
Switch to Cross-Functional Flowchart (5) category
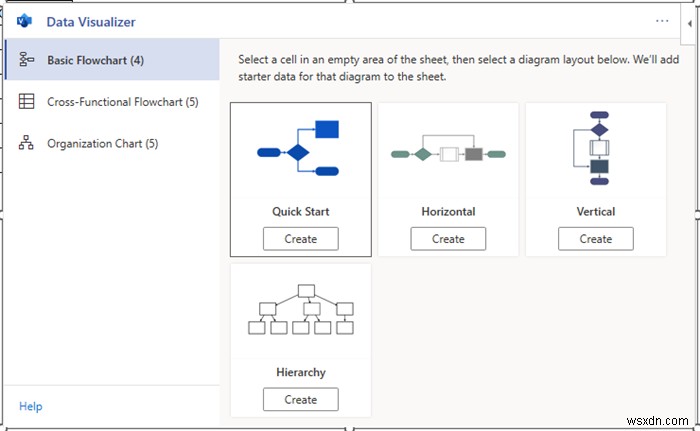[112, 101]
